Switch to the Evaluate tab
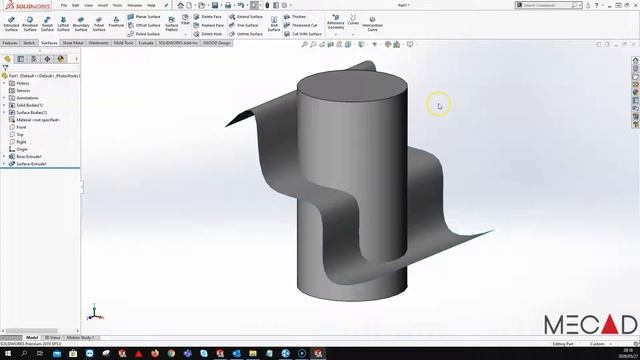This screenshot has height=360, width=640. click(x=146, y=43)
